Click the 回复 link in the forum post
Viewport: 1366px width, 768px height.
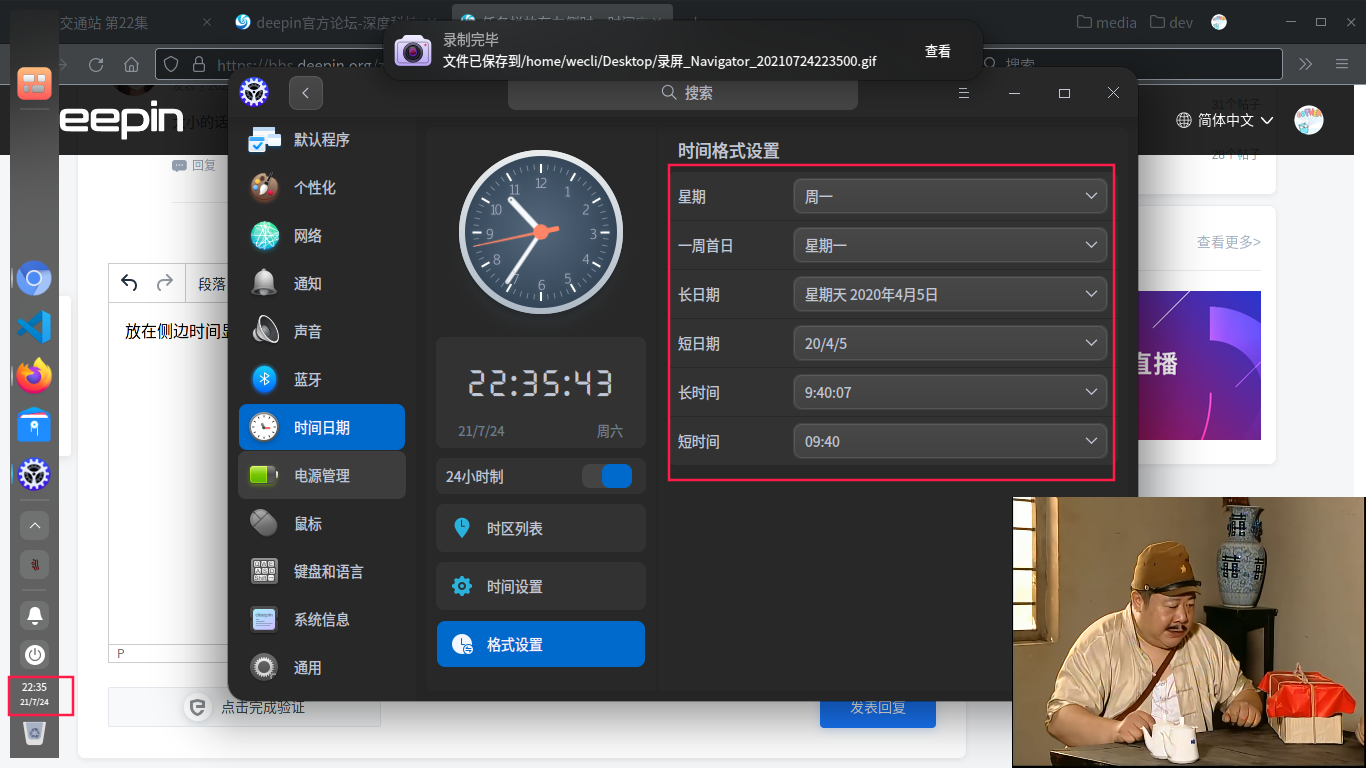coord(195,165)
